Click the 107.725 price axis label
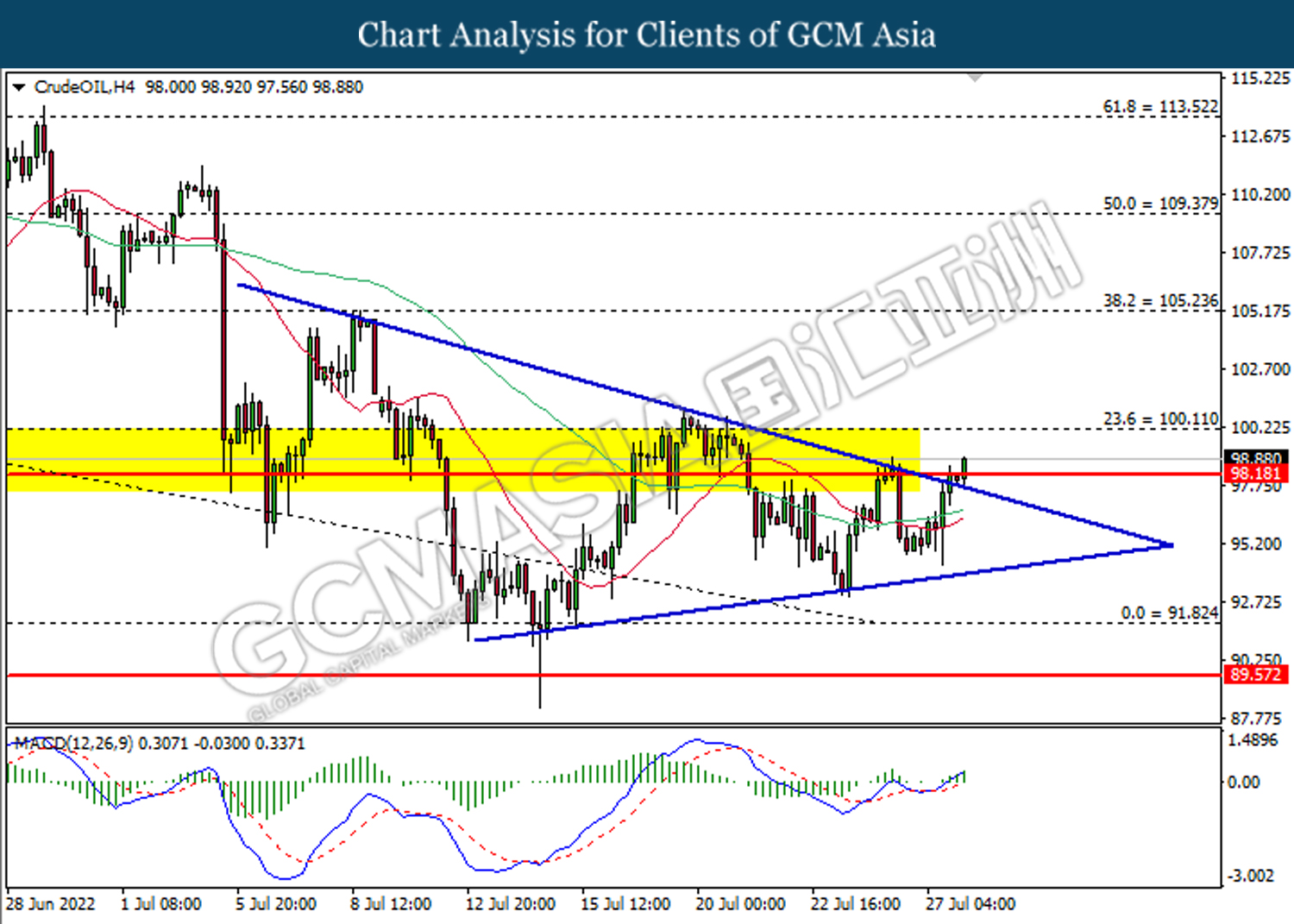 point(1259,253)
